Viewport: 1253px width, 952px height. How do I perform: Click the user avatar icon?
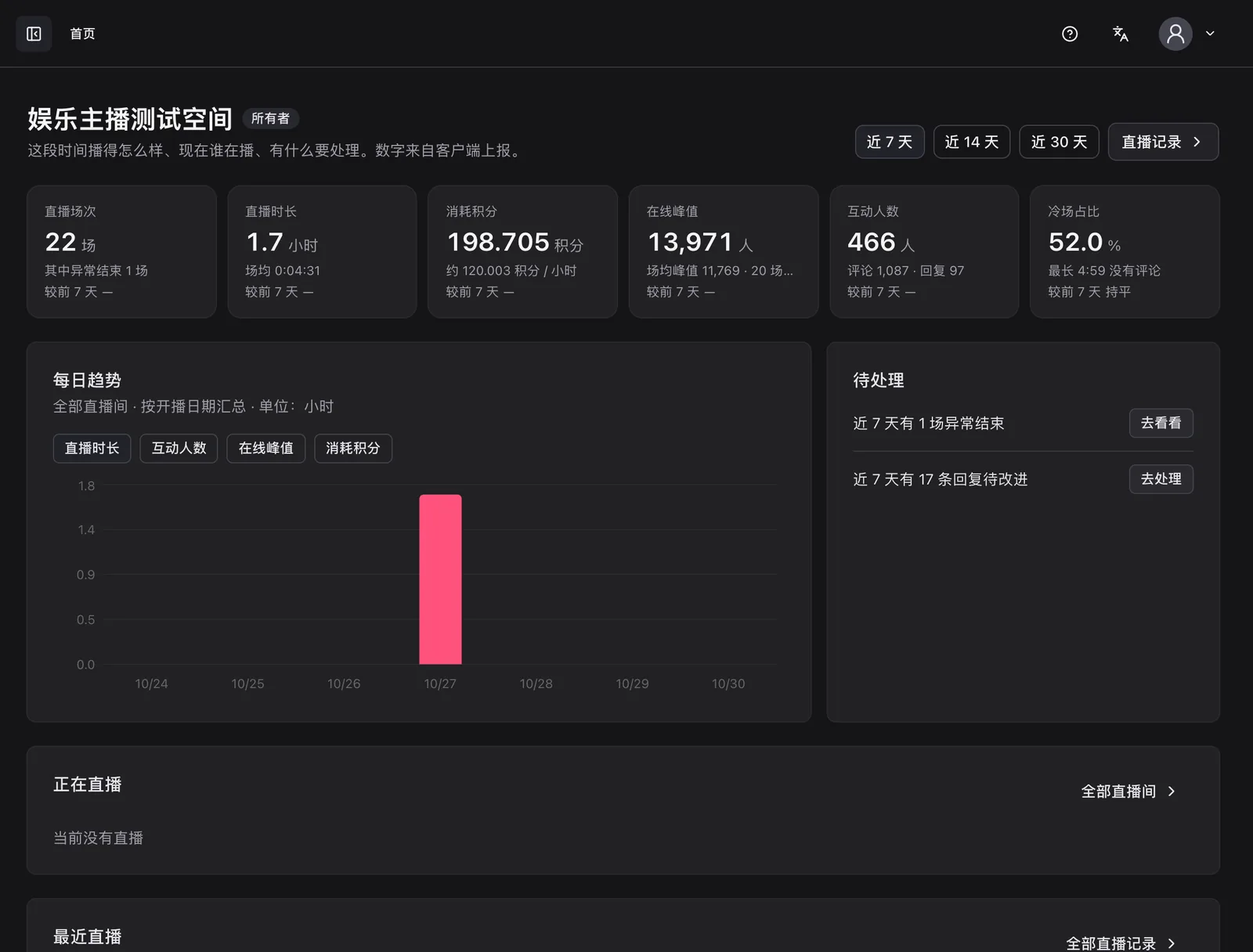1175,34
